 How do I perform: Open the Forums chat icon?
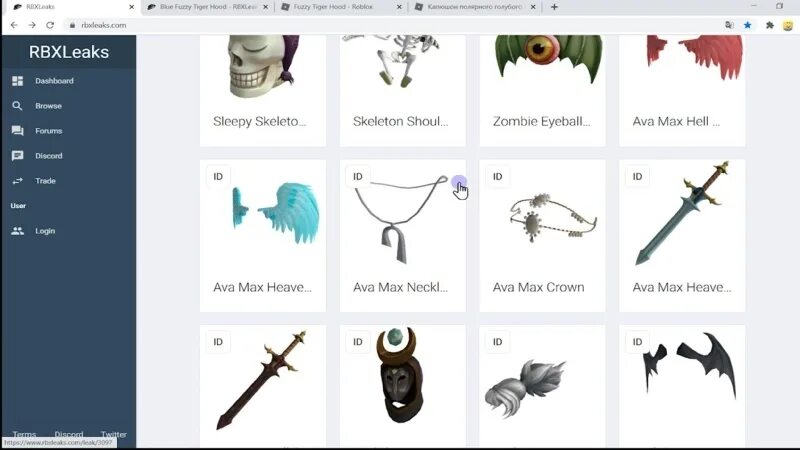(17, 131)
